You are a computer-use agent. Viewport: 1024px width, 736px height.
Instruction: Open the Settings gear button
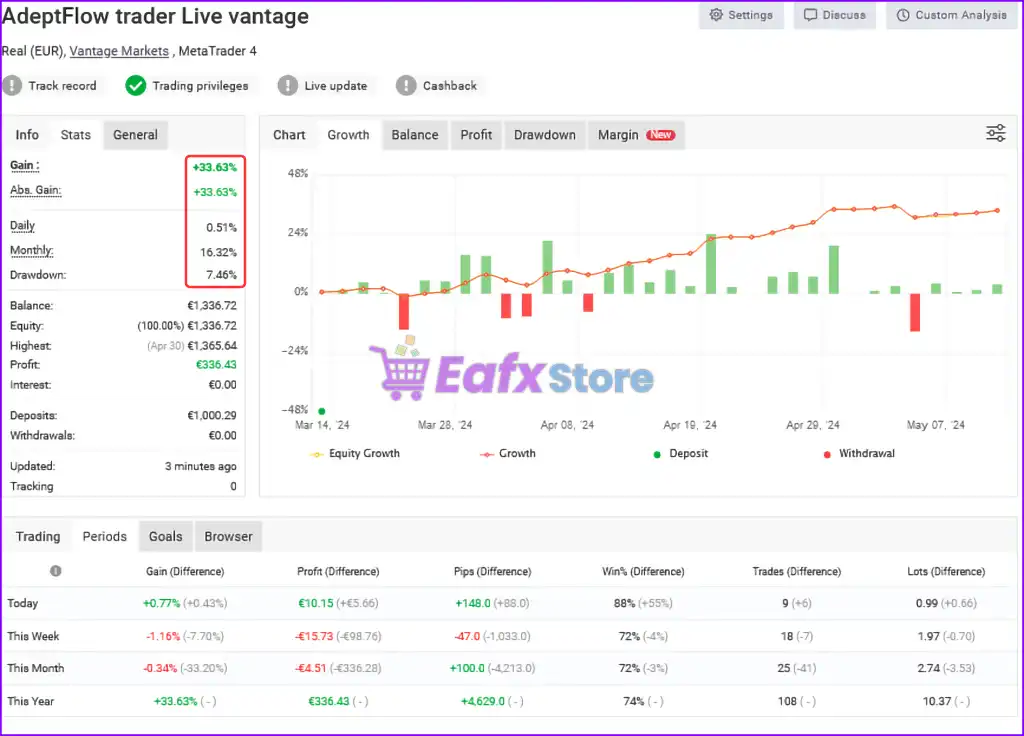pyautogui.click(x=741, y=15)
